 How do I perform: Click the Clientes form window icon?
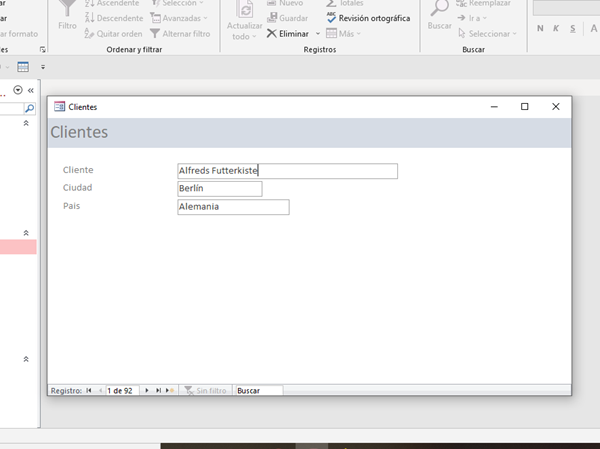pos(59,106)
